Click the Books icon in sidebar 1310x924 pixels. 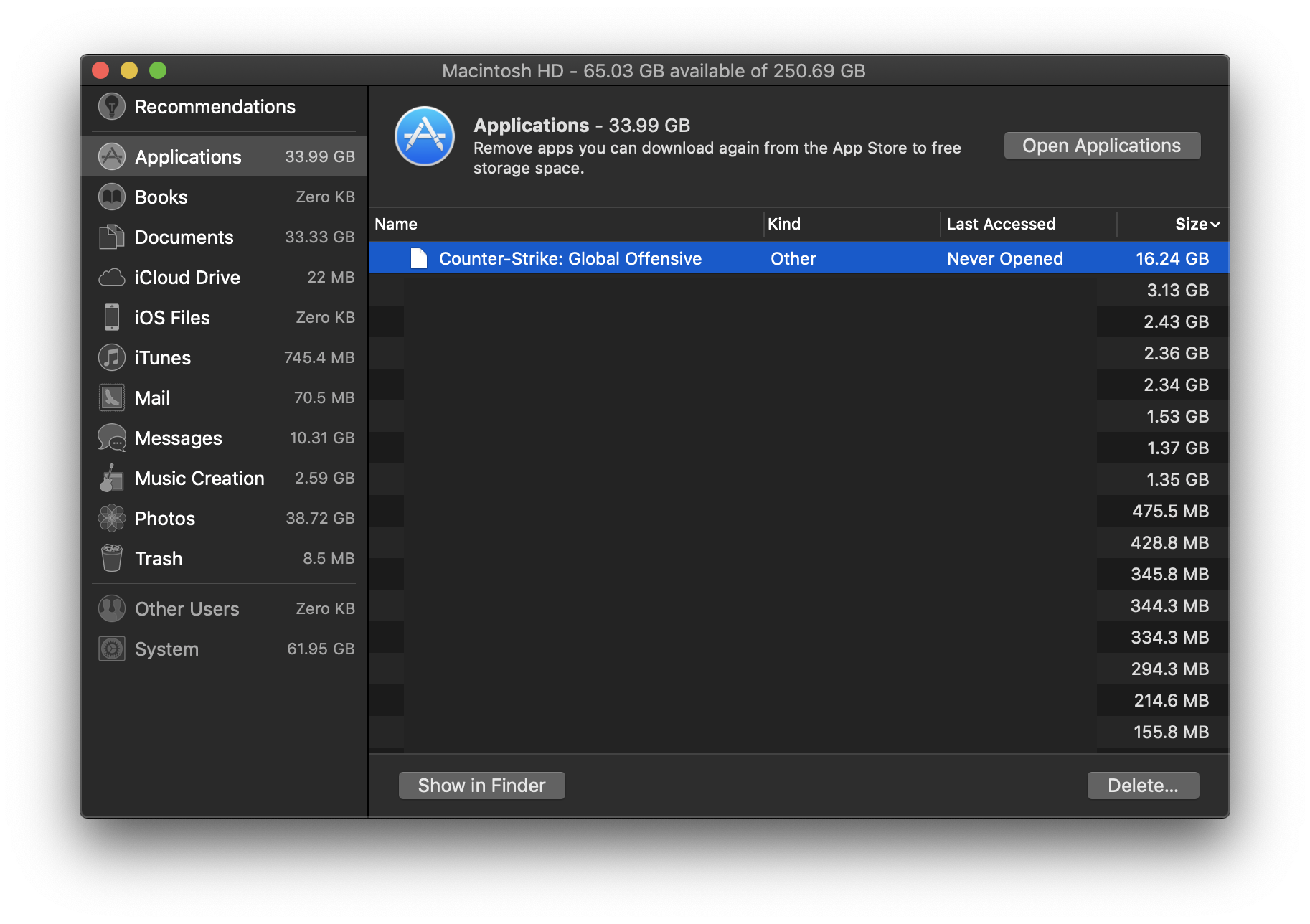pos(111,197)
